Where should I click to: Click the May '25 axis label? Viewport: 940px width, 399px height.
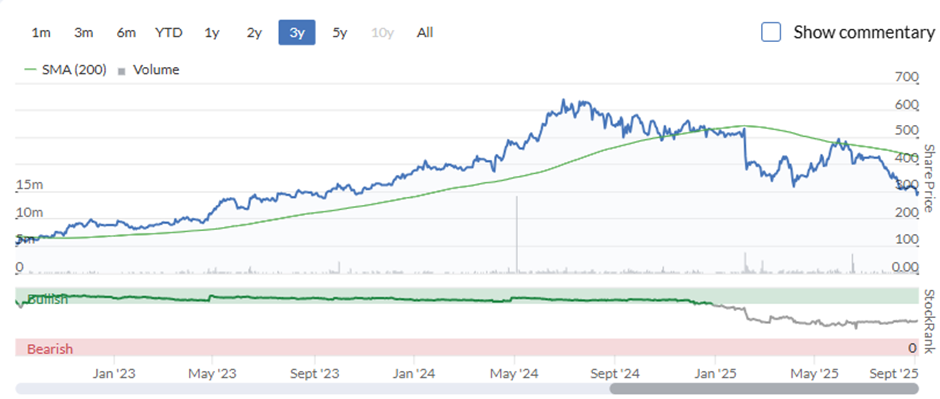pyautogui.click(x=814, y=374)
